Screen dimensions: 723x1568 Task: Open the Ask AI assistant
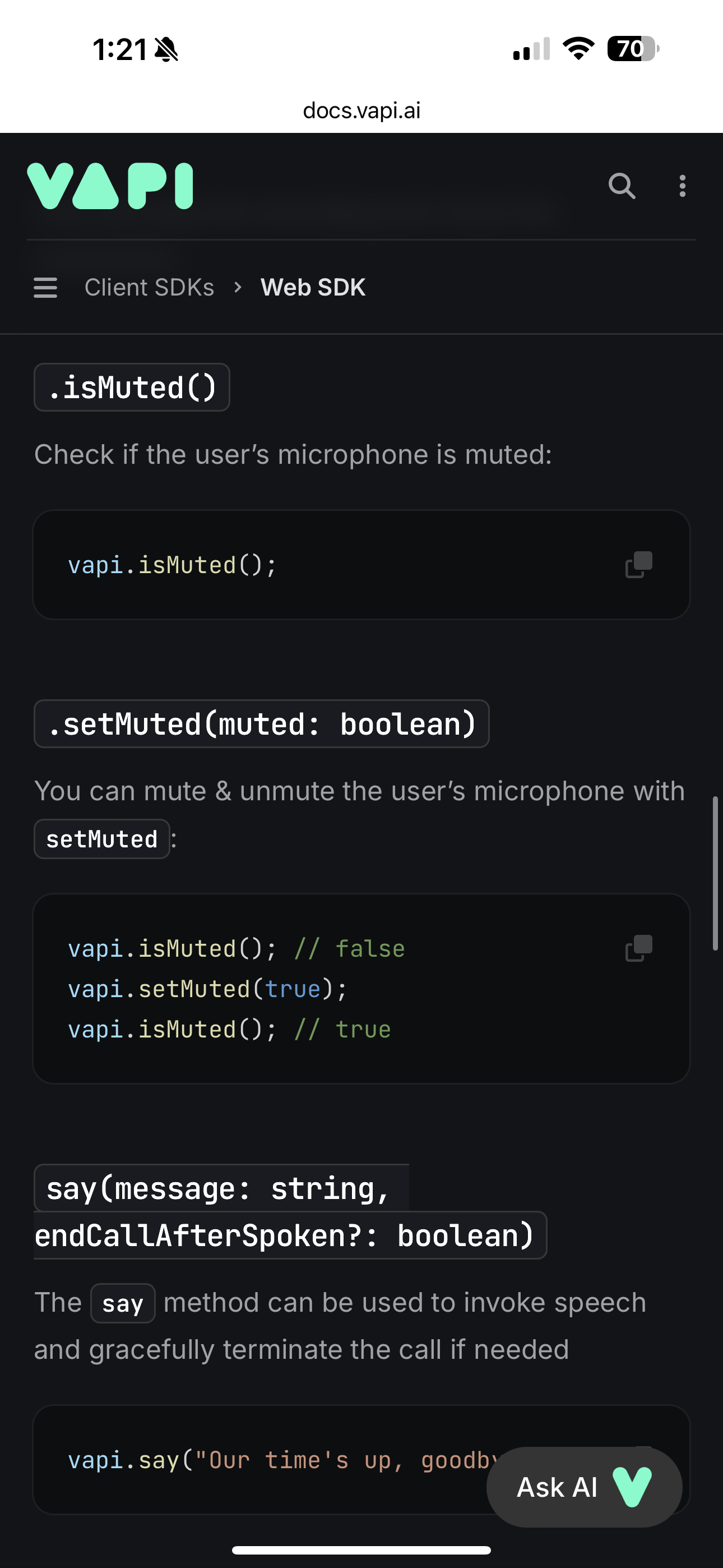(x=583, y=1487)
